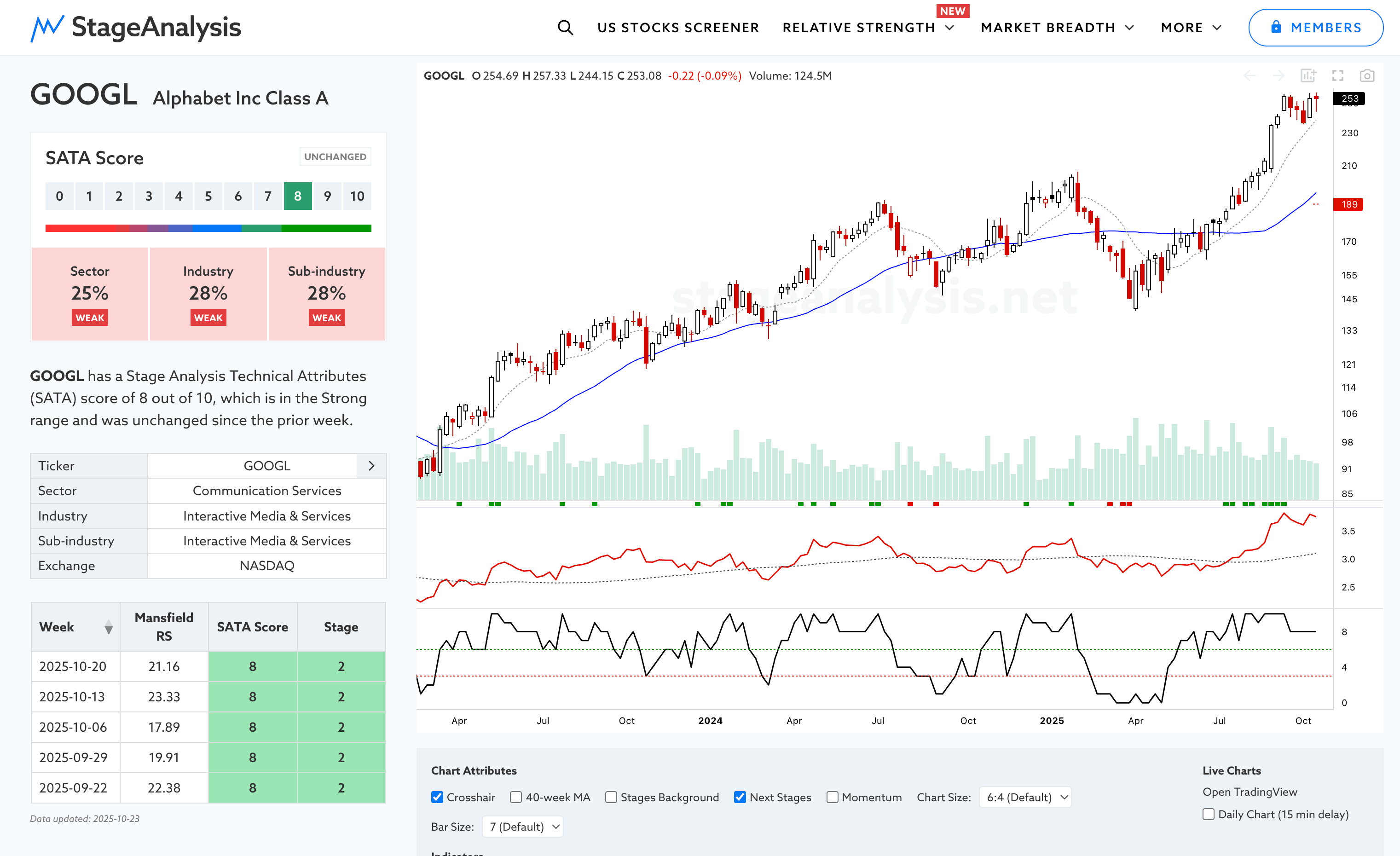
Task: Enable the 40-week MA checkbox
Action: [516, 797]
